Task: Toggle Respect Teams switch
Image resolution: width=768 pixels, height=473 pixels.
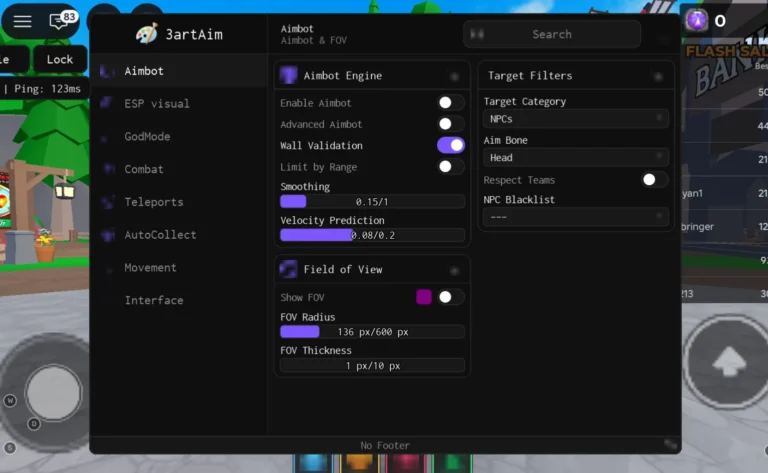Action: (x=654, y=180)
